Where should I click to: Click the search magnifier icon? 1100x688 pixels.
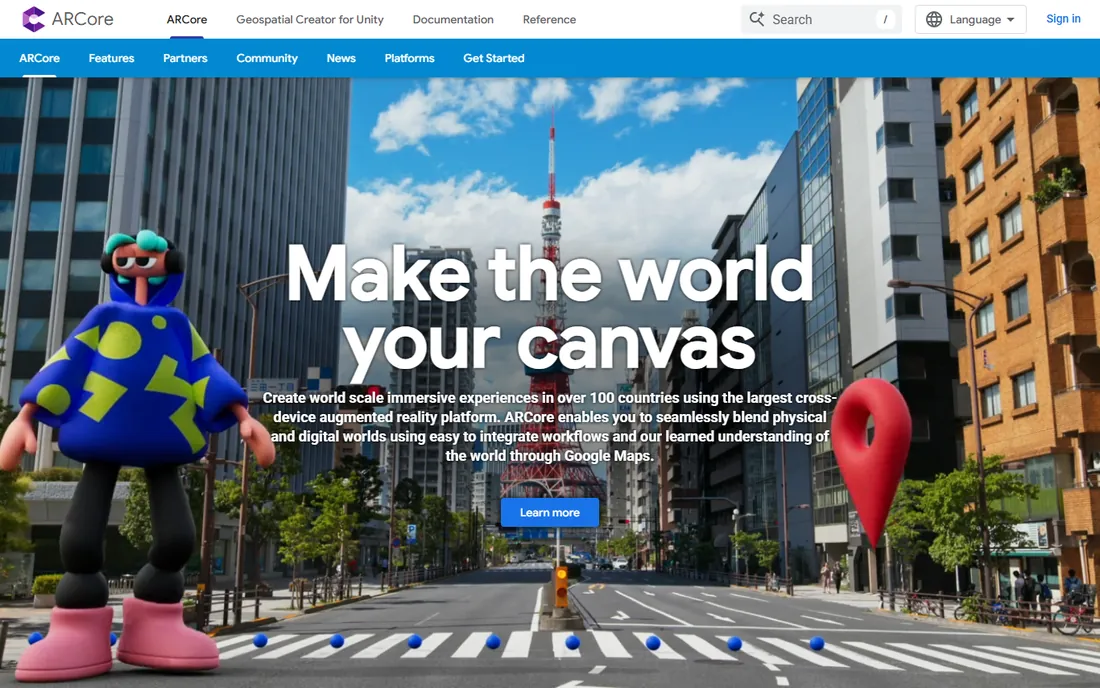[756, 19]
